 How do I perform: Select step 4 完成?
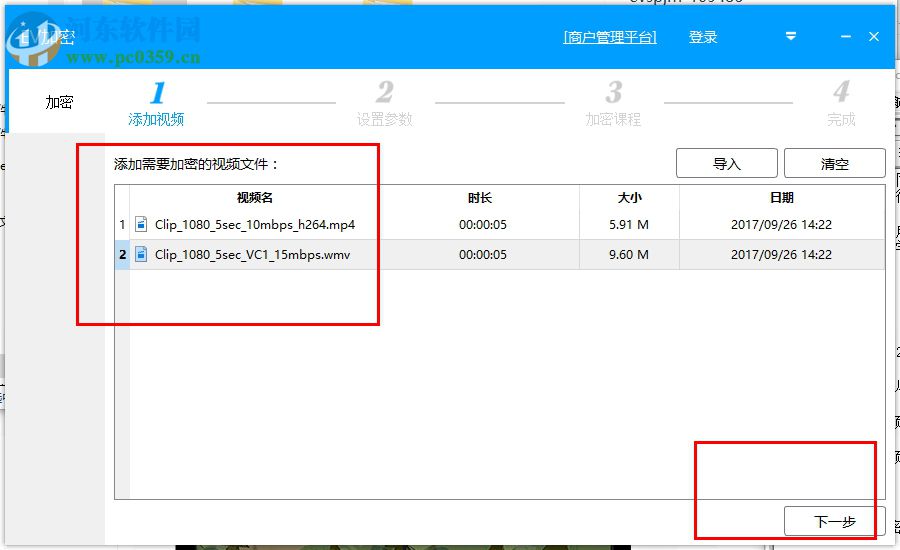841,104
